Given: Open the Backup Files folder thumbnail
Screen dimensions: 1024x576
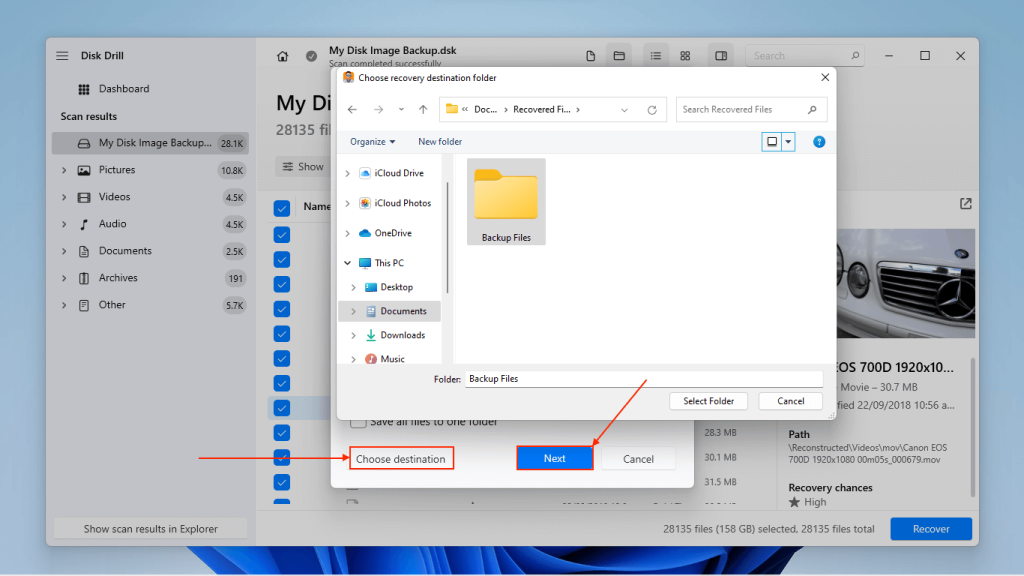Looking at the screenshot, I should coord(505,197).
